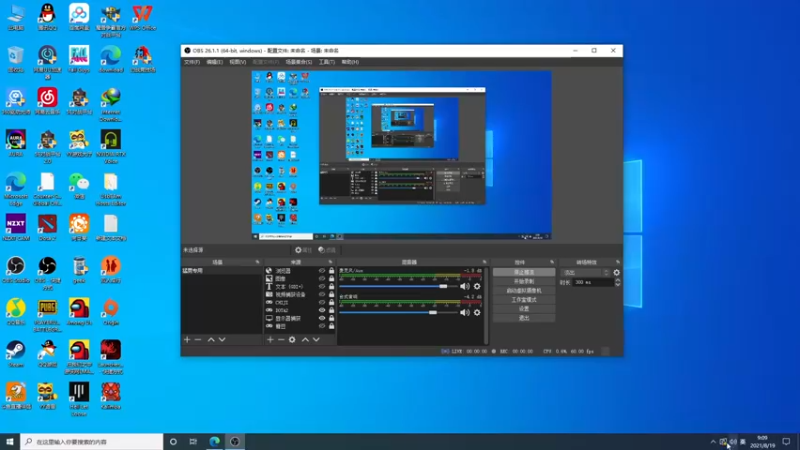Open the 回收站 Recycle Bin desktop icon
Viewport: 800px width, 450px height.
pyautogui.click(x=16, y=59)
